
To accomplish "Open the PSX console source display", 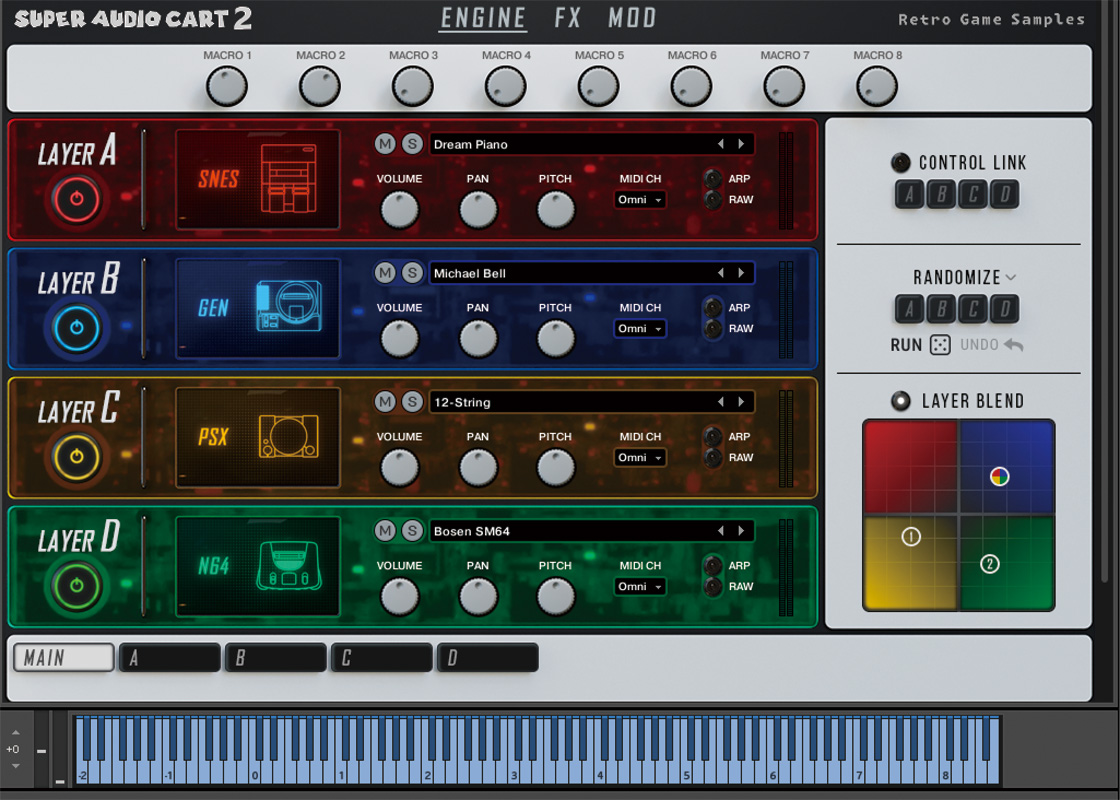I will (x=258, y=437).
